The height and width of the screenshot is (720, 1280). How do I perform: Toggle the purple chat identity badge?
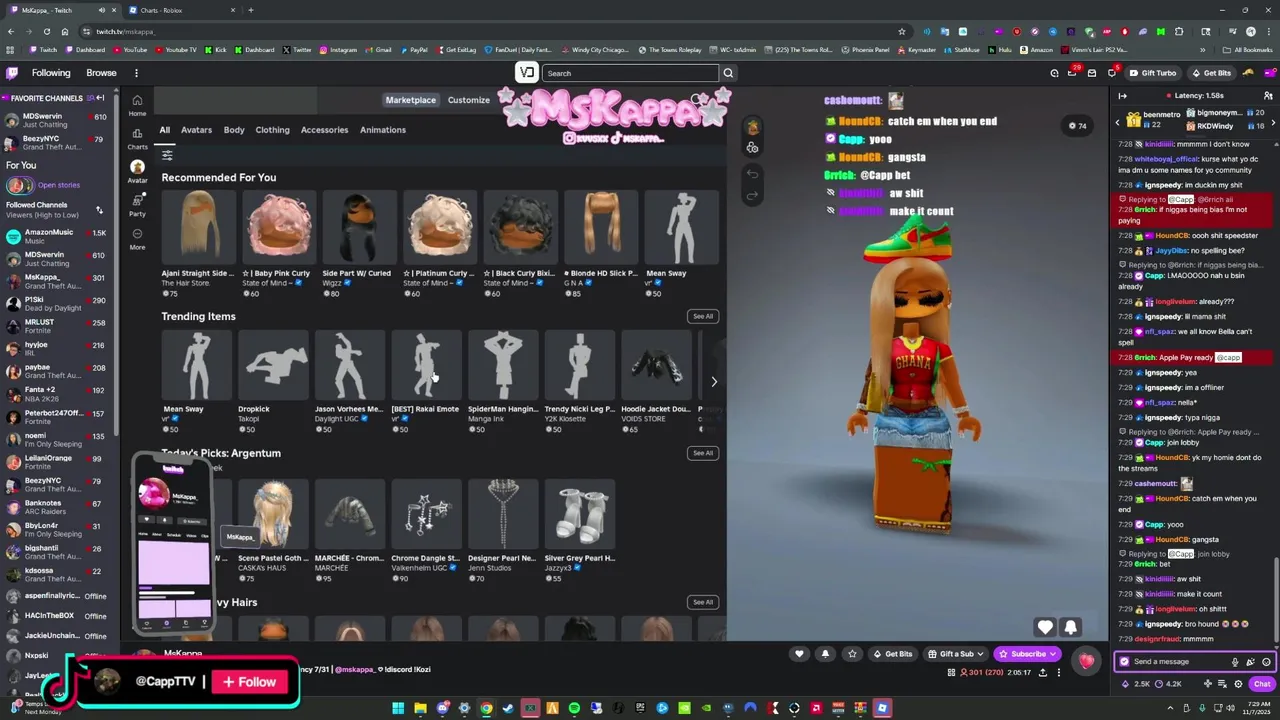[1124, 662]
